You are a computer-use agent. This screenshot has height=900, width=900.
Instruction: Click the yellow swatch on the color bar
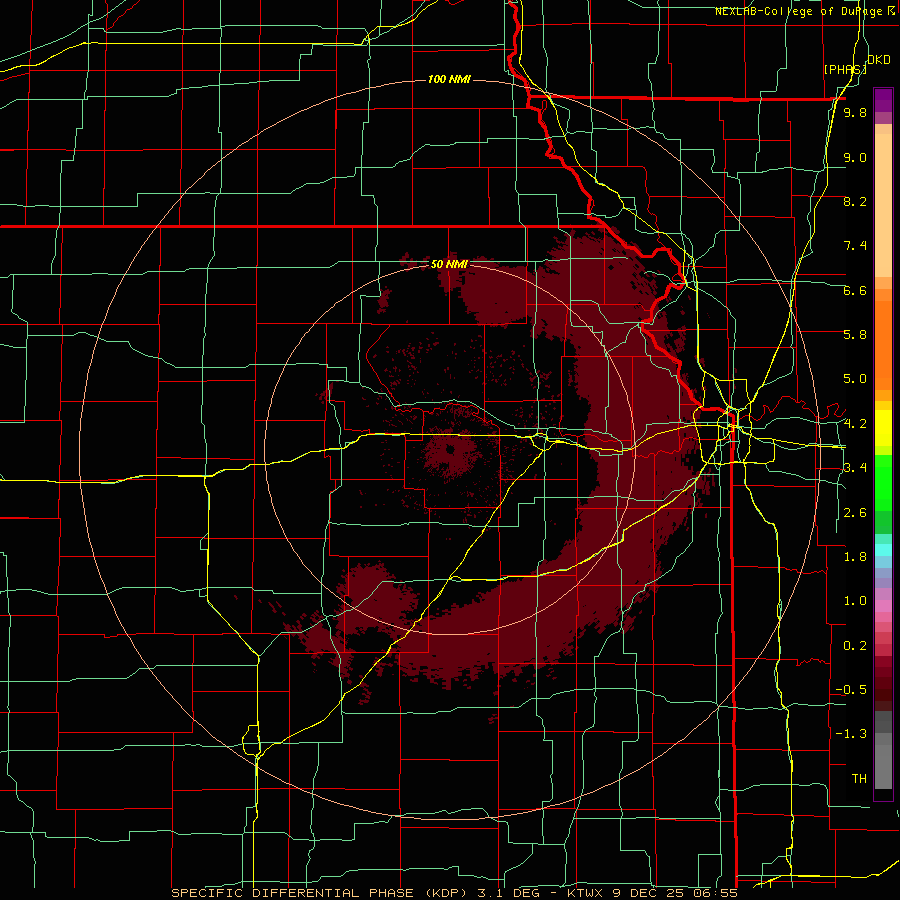pyautogui.click(x=883, y=428)
